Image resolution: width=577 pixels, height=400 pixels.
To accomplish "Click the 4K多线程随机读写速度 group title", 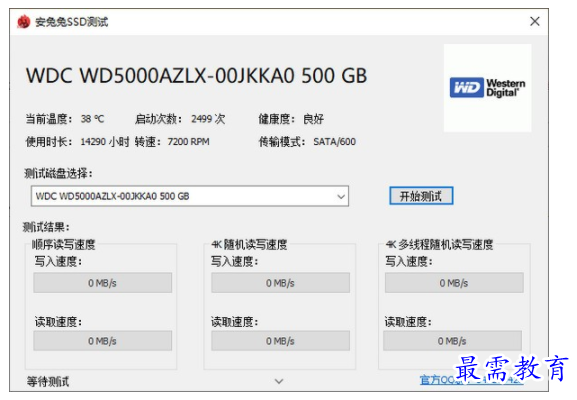I will pyautogui.click(x=439, y=244).
